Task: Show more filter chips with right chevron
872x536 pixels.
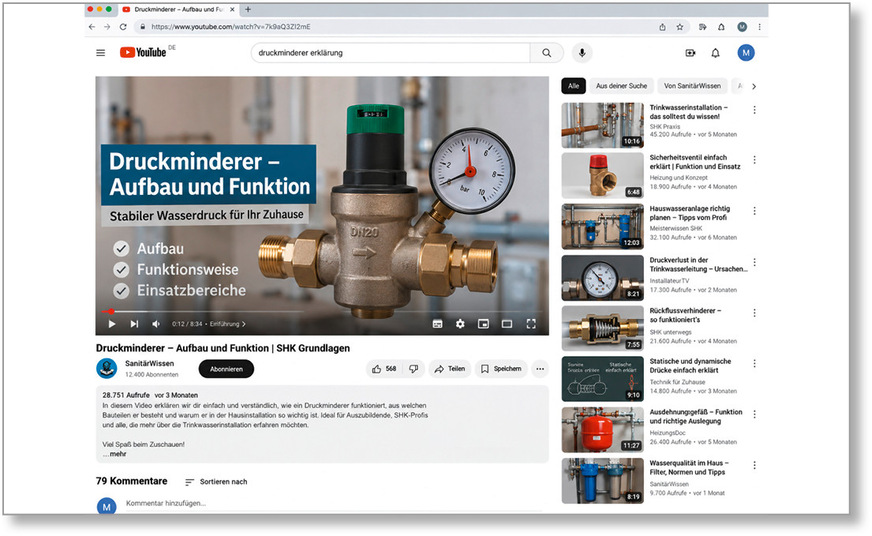Action: coord(754,86)
